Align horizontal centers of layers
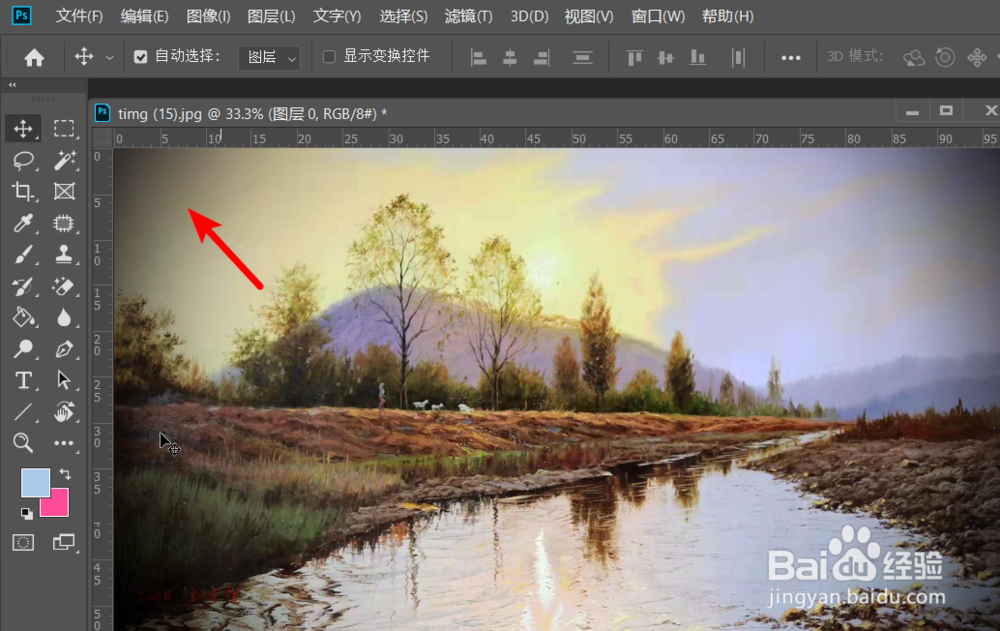1000x631 pixels. (510, 58)
